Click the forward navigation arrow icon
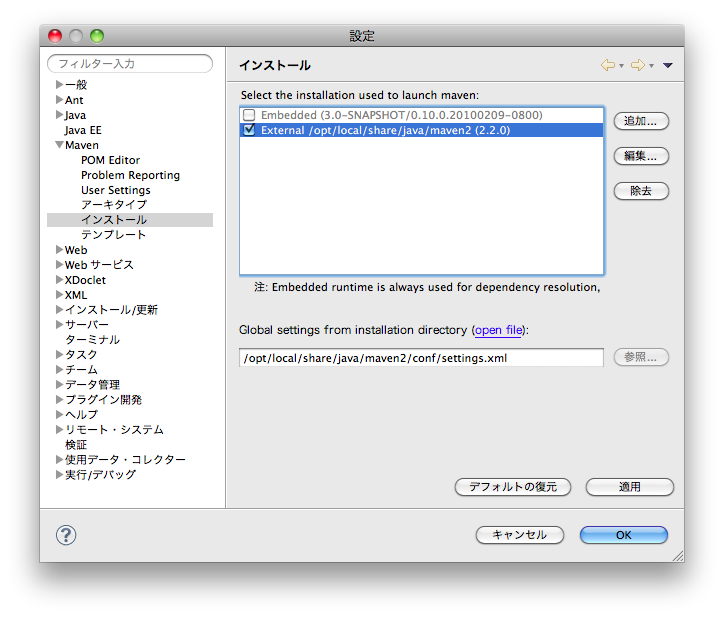The height and width of the screenshot is (617, 724). coord(637,66)
